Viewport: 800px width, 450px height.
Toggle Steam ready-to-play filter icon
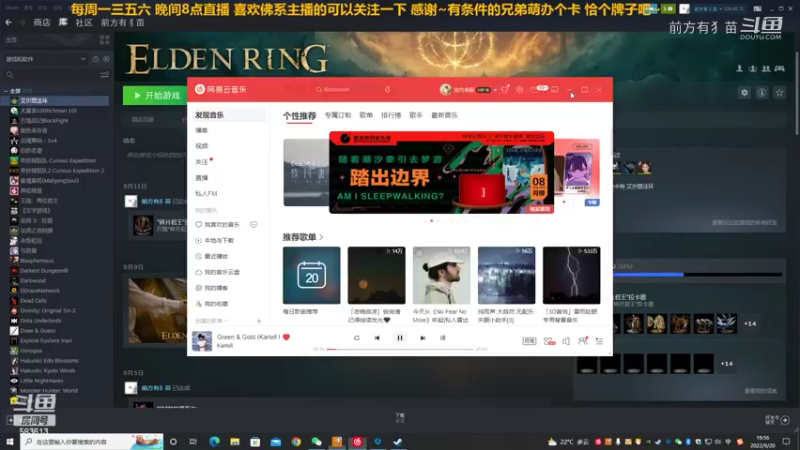point(106,59)
